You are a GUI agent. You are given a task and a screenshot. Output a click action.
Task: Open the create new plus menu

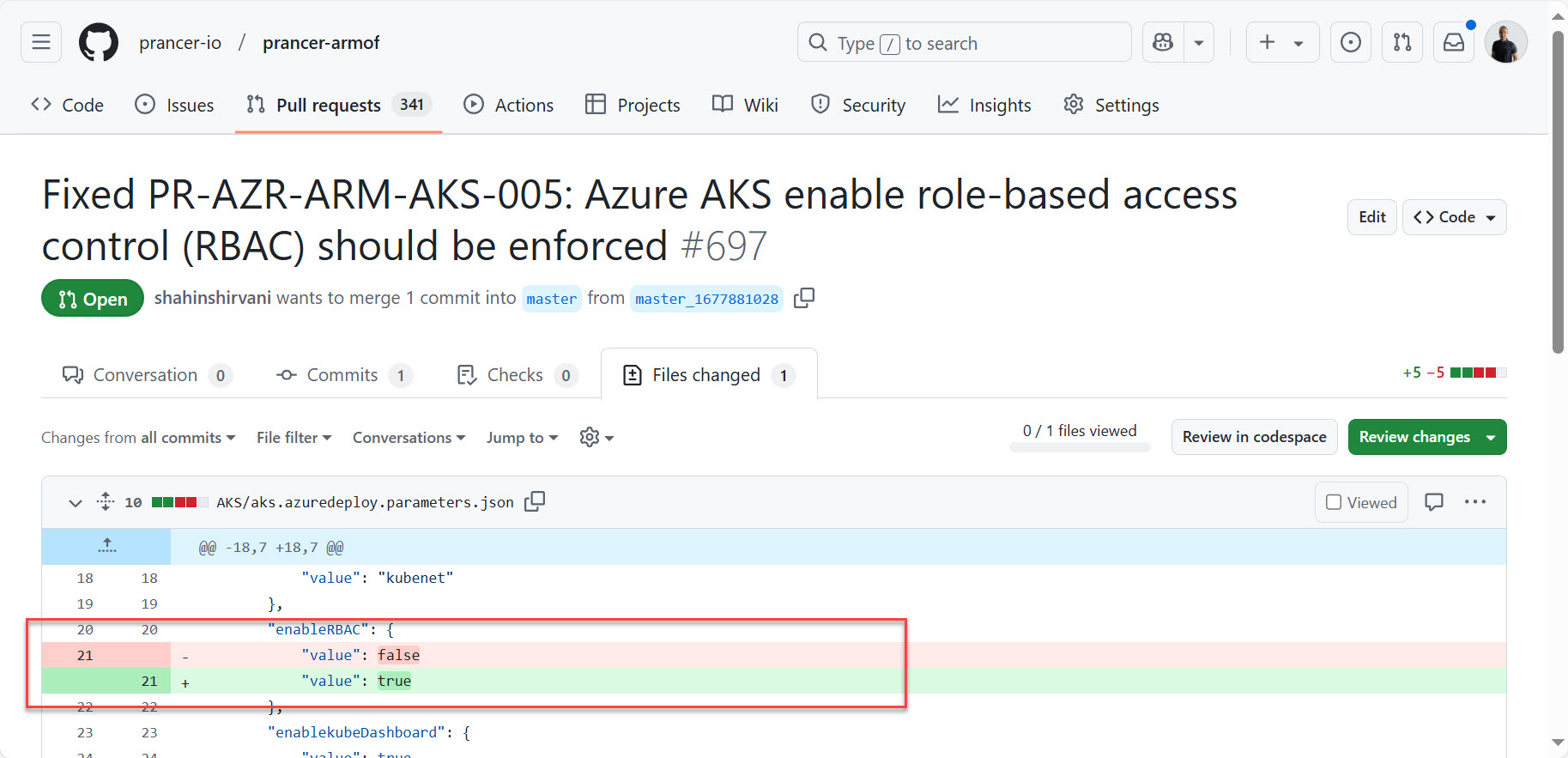point(1282,42)
